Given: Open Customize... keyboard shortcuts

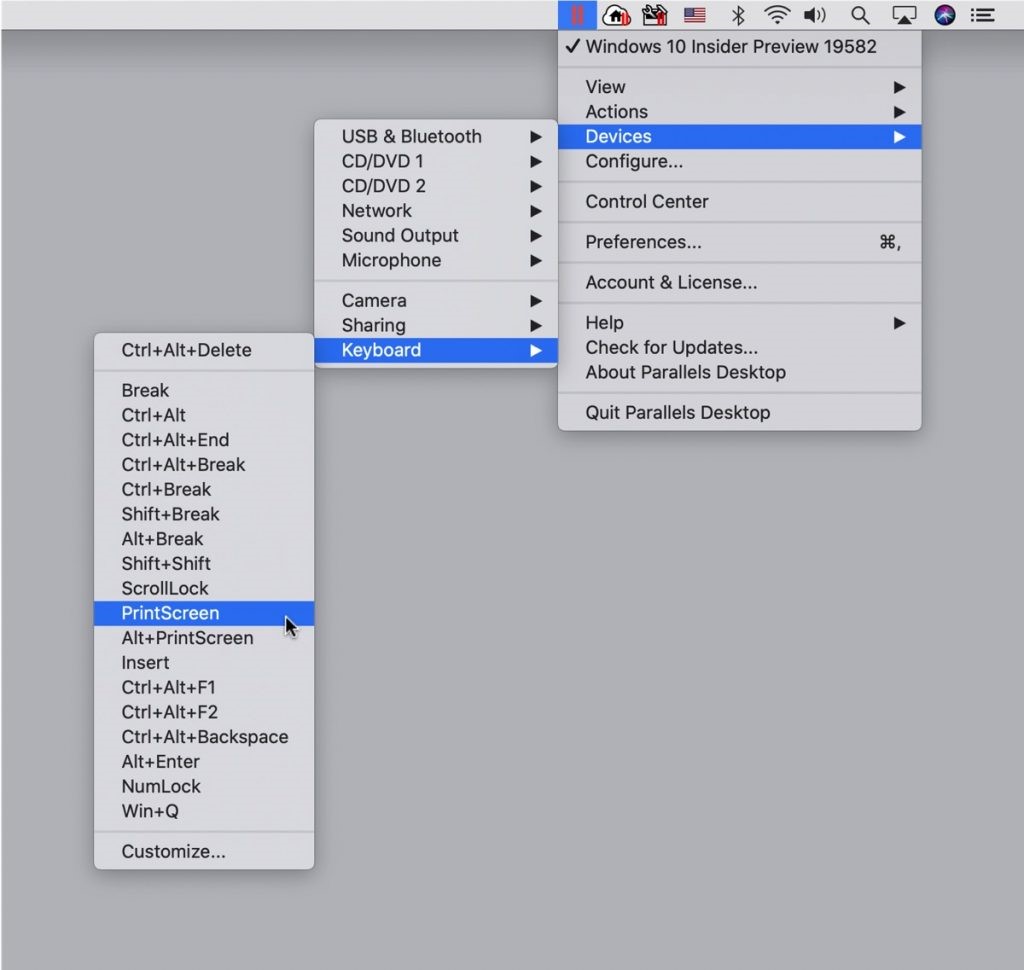Looking at the screenshot, I should click(174, 851).
